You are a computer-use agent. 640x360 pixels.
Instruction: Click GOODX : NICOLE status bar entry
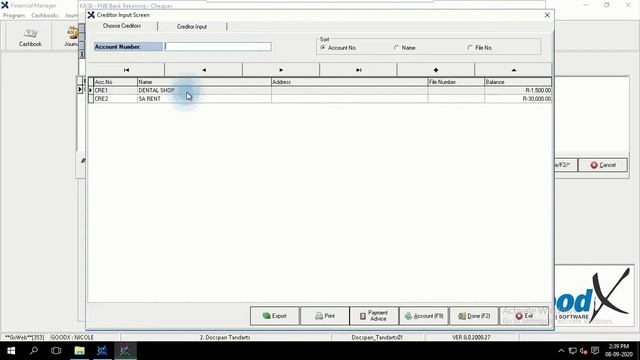point(72,337)
